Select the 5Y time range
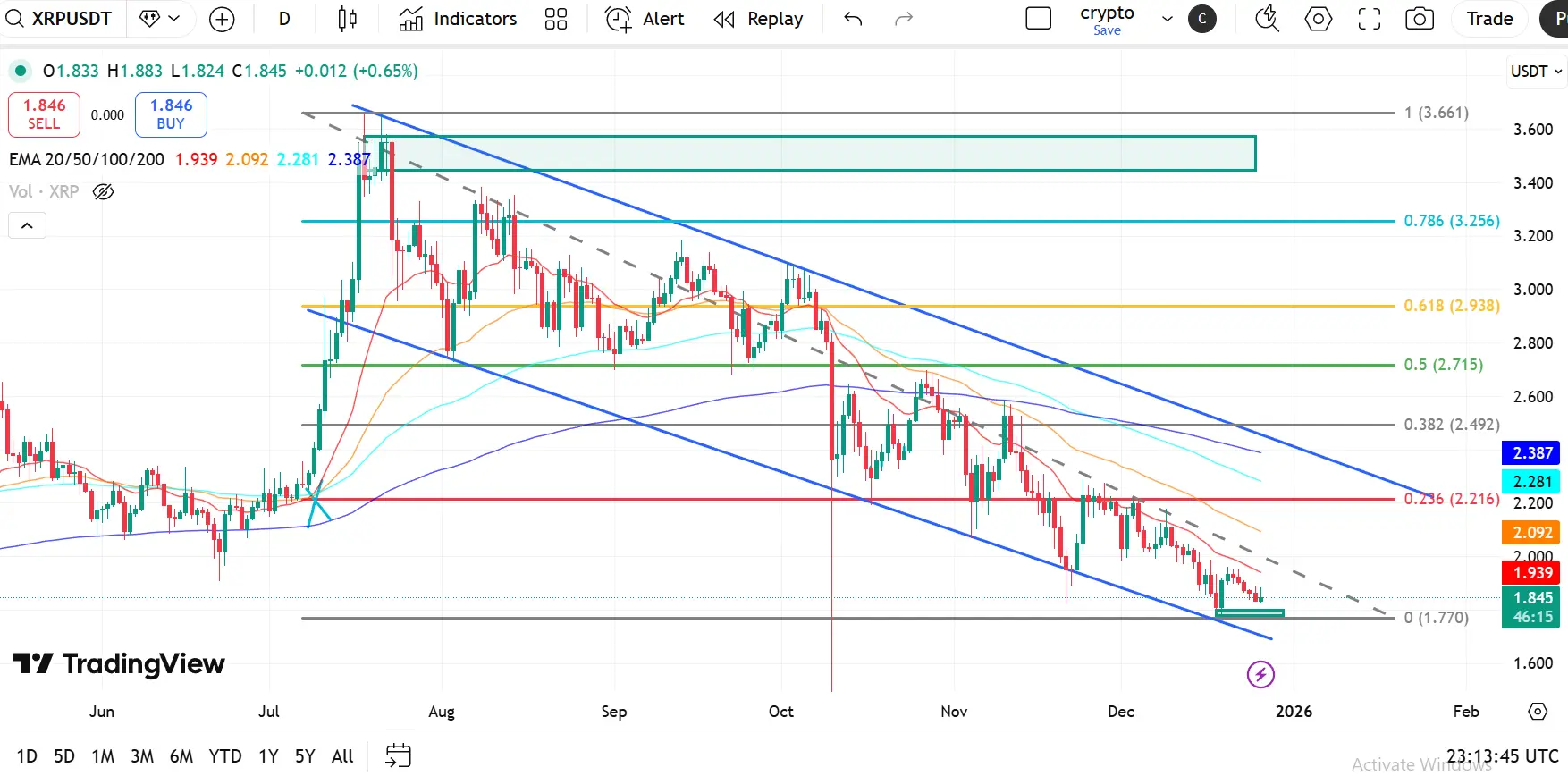 tap(305, 756)
